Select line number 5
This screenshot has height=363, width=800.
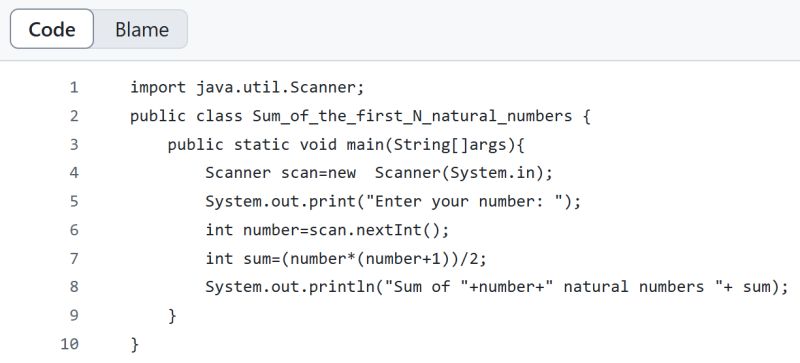tap(74, 202)
